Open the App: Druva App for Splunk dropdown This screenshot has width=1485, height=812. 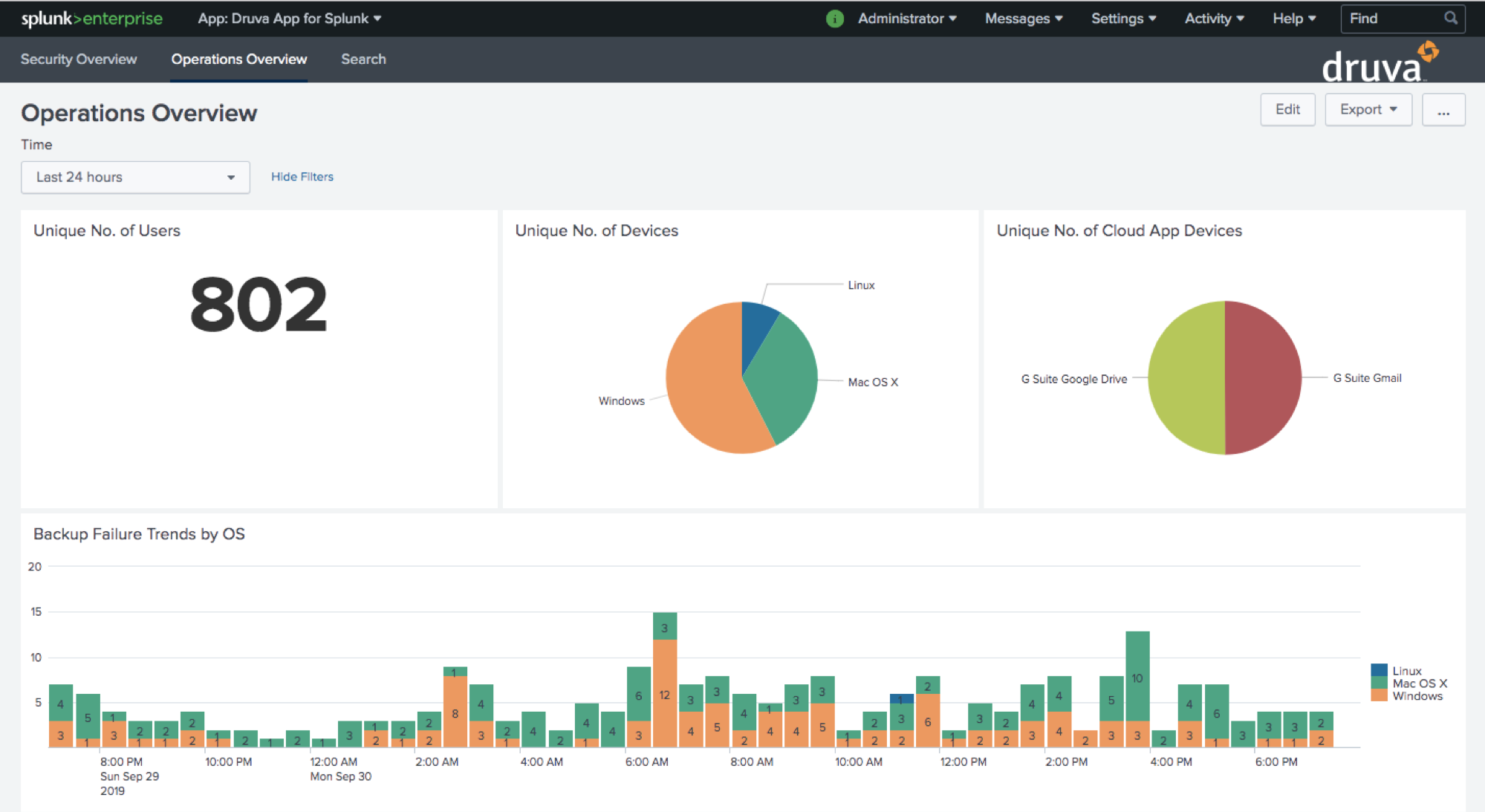(289, 19)
